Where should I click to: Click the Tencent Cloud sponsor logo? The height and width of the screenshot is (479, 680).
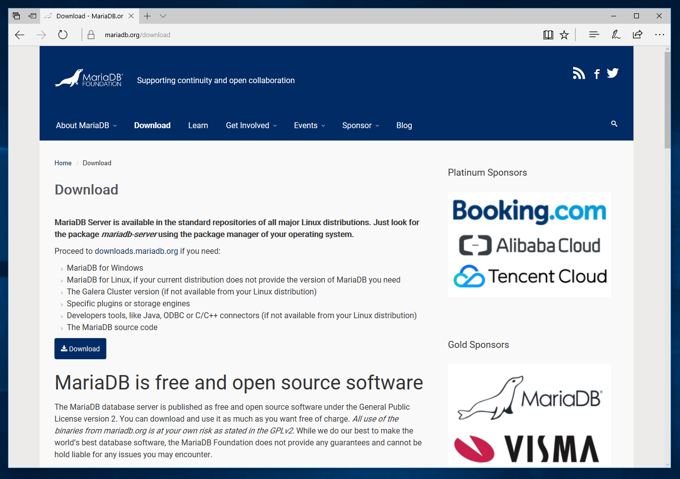[530, 276]
